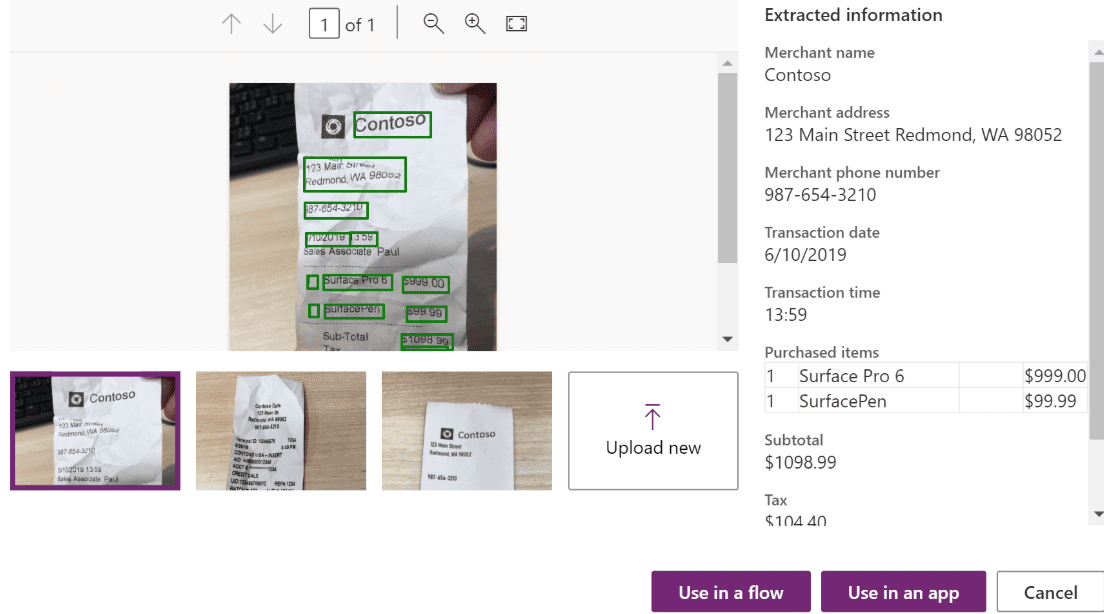Screen dimensions: 1104x614
Task: Click the Surface Pro 6 box on receipt
Action: pos(357,282)
